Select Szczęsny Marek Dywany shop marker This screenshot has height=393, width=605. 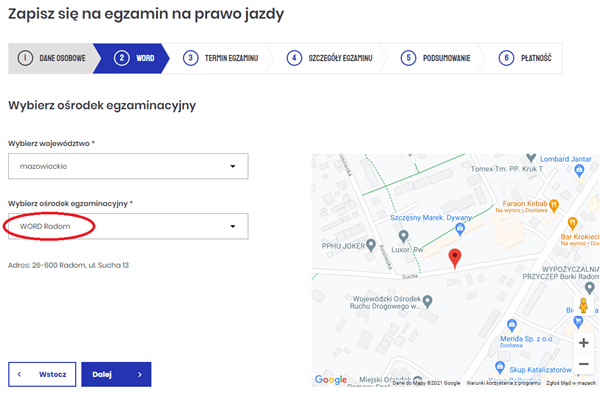click(460, 229)
